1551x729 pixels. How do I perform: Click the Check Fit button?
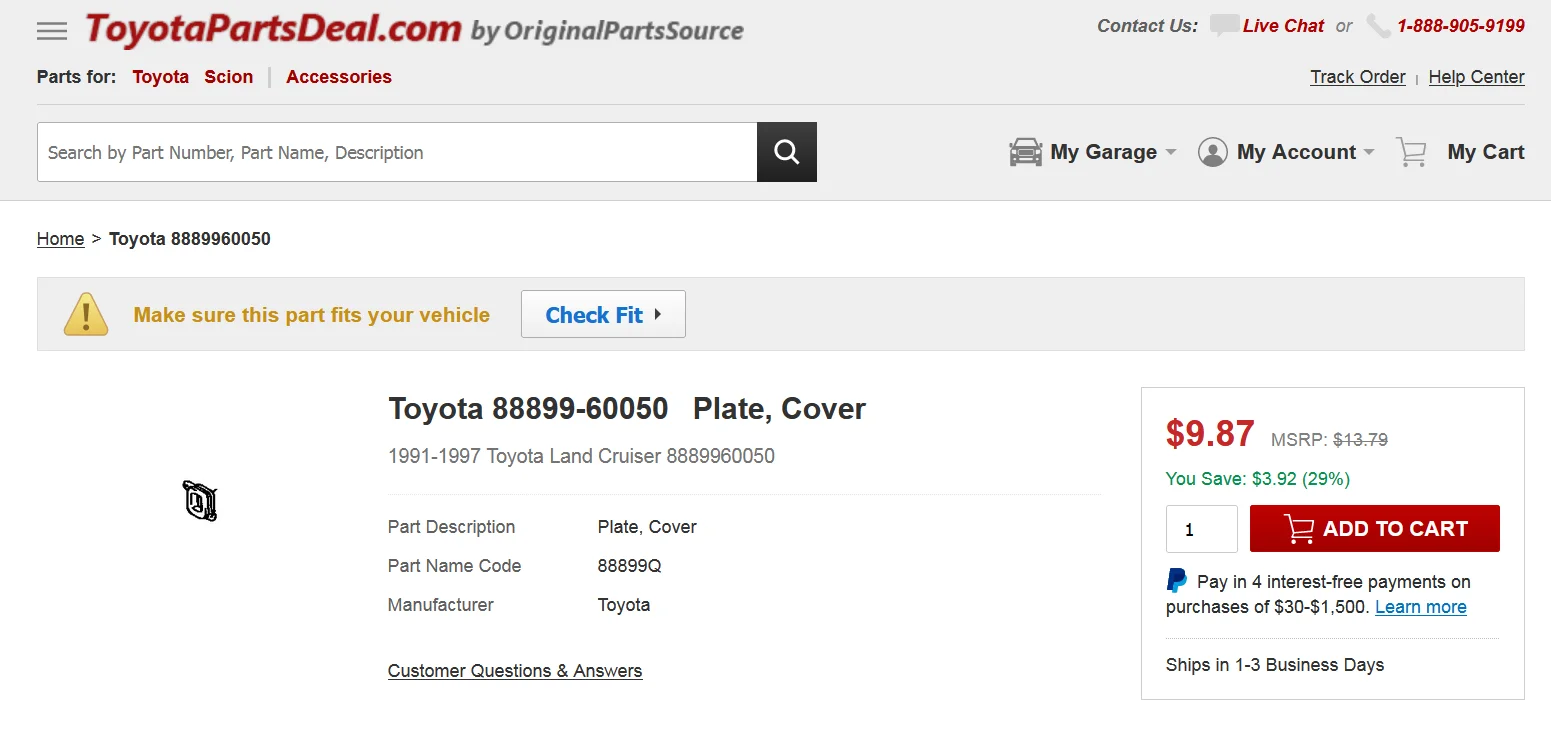pyautogui.click(x=603, y=314)
